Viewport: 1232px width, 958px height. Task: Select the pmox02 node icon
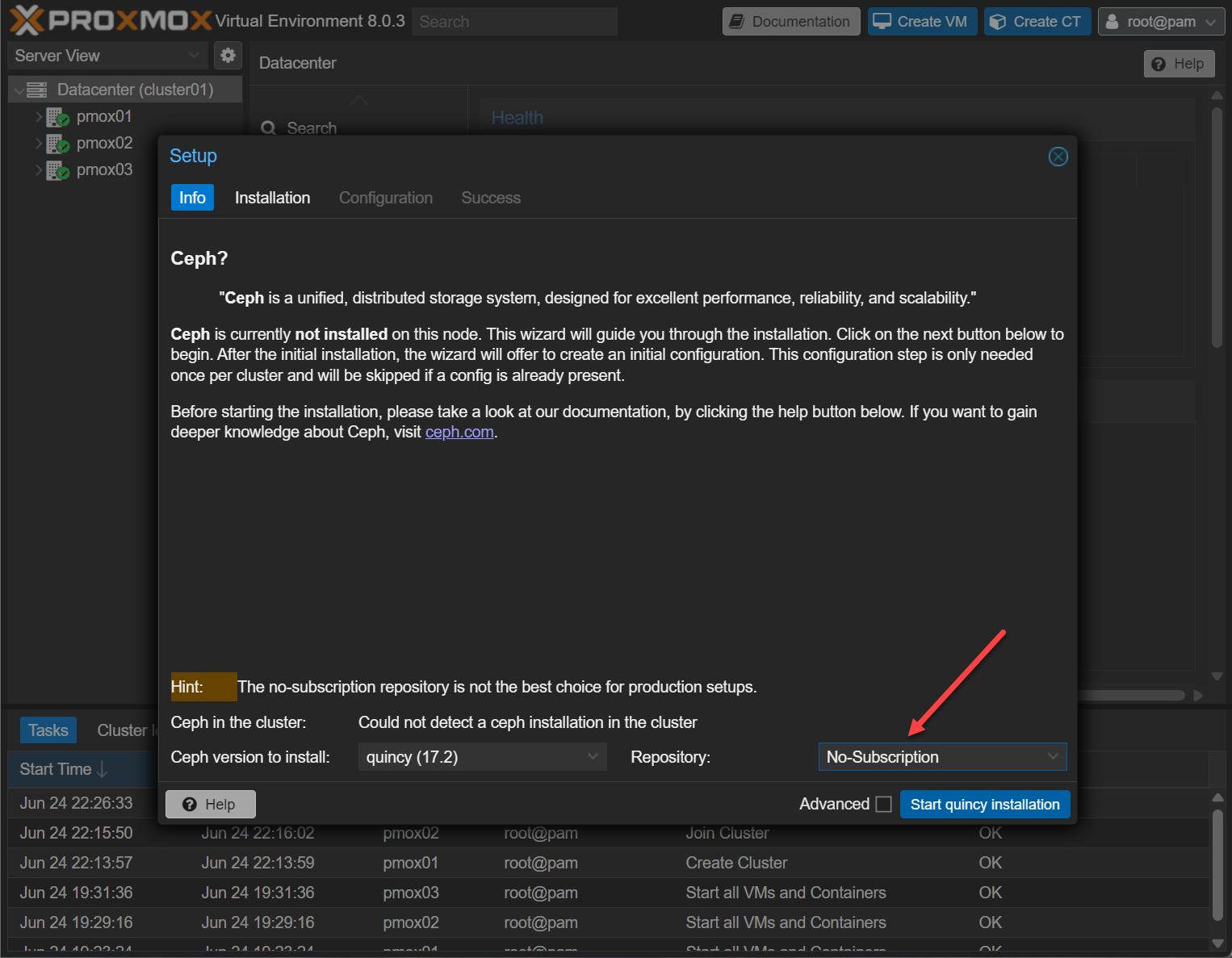[x=57, y=144]
